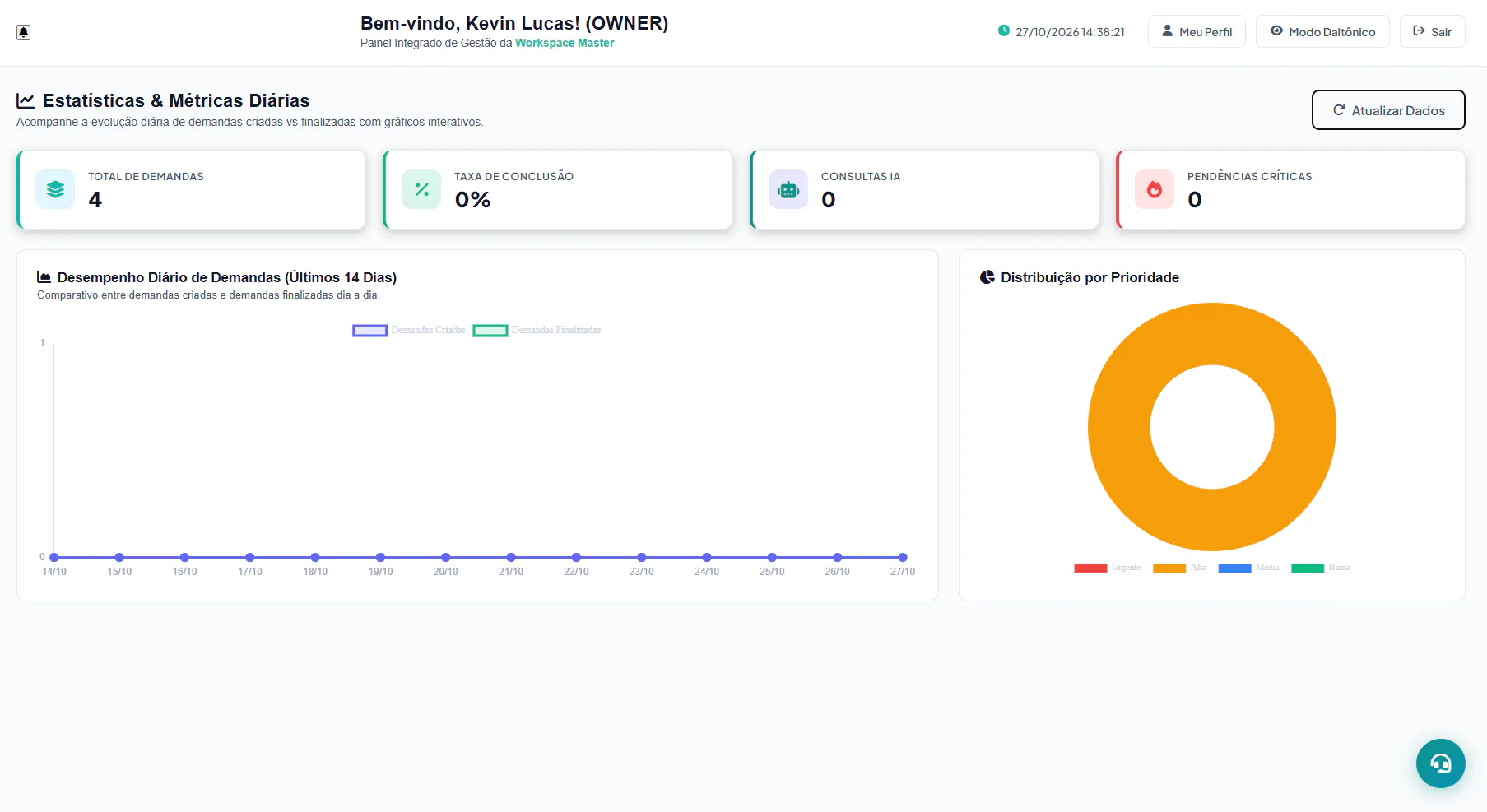Click the layers icon in Total de Demandas card
Viewport: 1487px width, 812px height.
coord(55,189)
